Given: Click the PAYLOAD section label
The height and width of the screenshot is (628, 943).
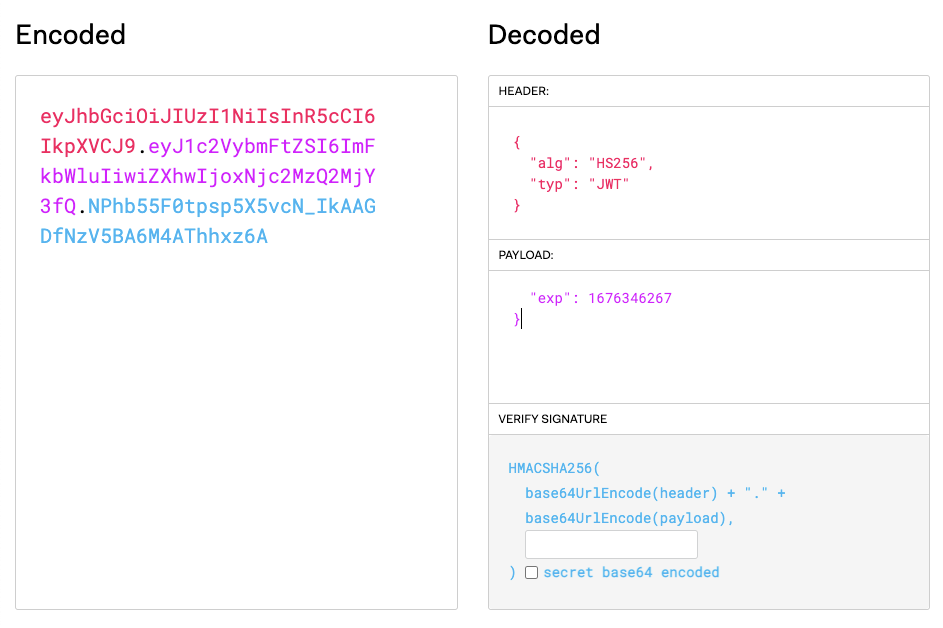Looking at the screenshot, I should click(x=528, y=254).
